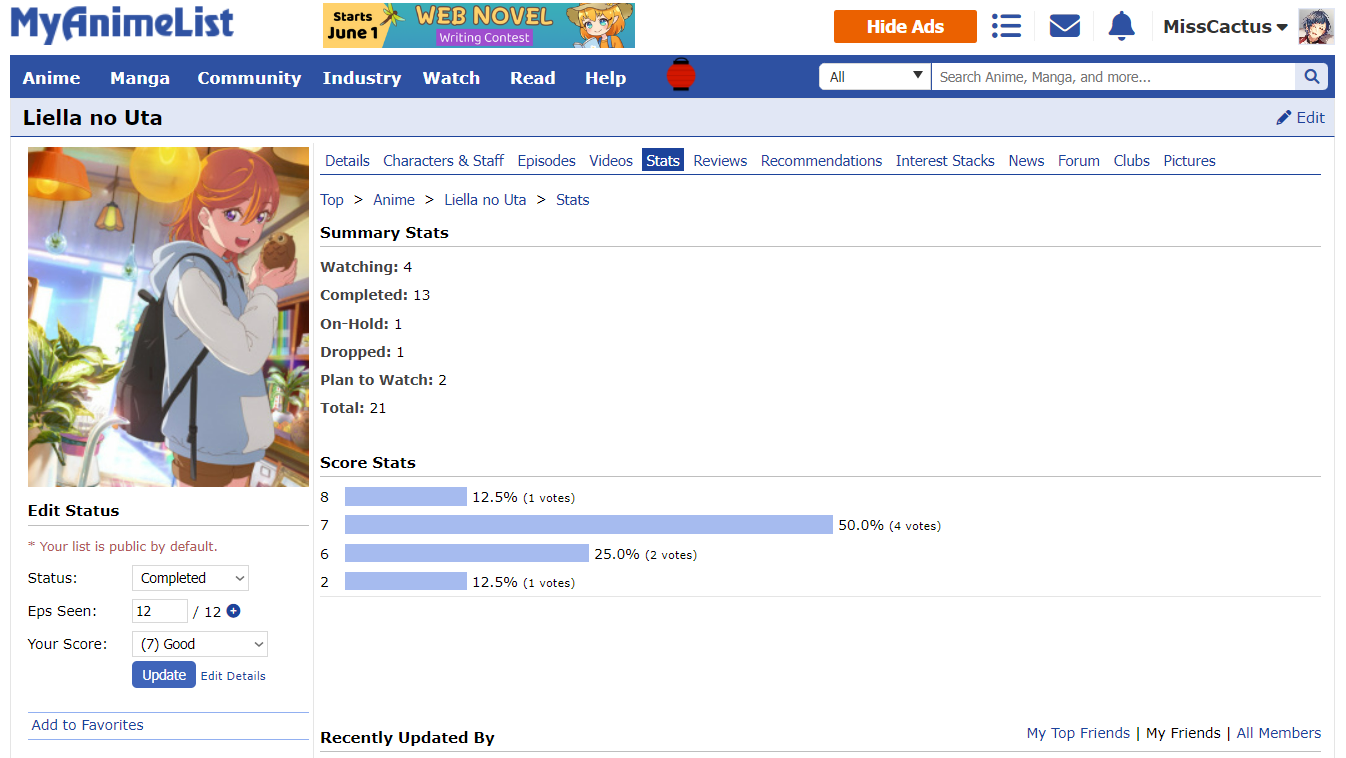1346x758 pixels.
Task: Switch to the Interest Stacks tab
Action: click(945, 160)
